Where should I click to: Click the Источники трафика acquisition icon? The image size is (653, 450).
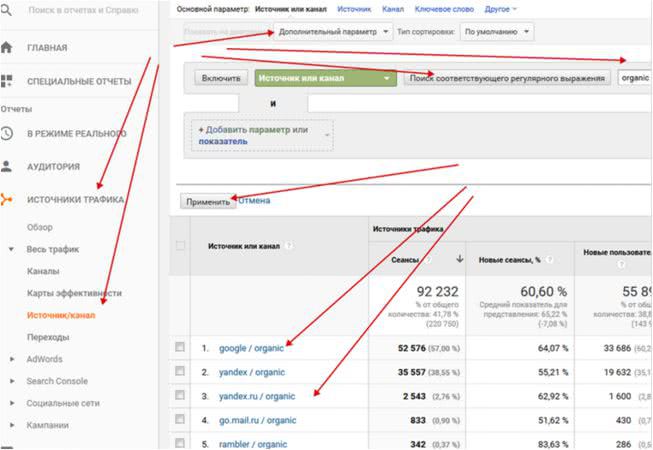[6, 199]
